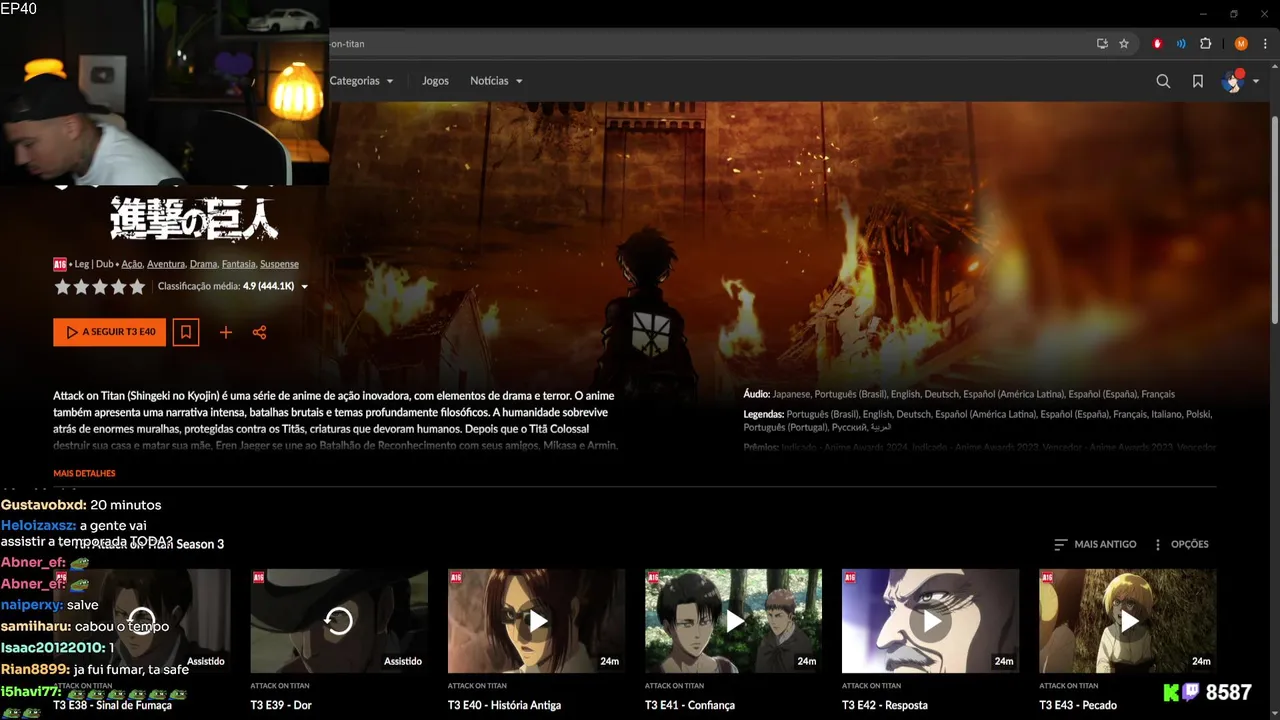Click the install app icon in address bar
1280x720 pixels.
(x=1102, y=44)
